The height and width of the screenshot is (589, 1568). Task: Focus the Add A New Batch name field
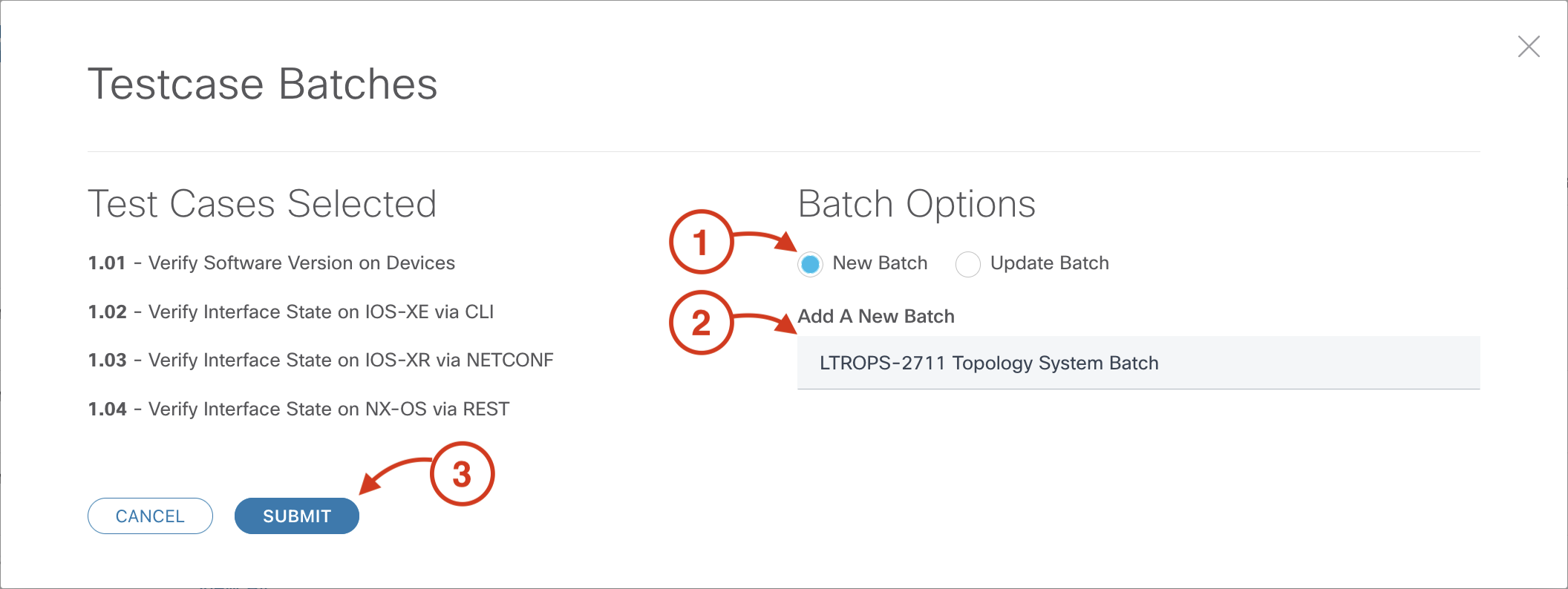point(1137,363)
